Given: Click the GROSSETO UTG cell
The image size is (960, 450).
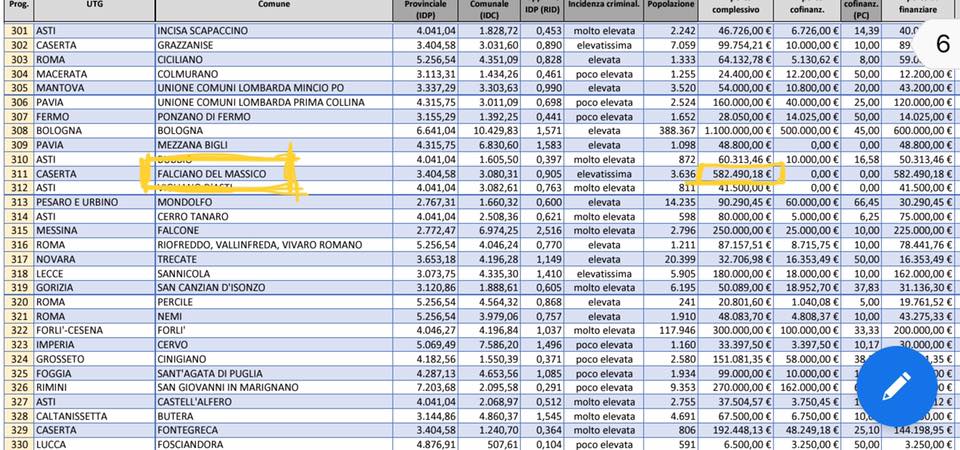Looking at the screenshot, I should pos(94,359).
